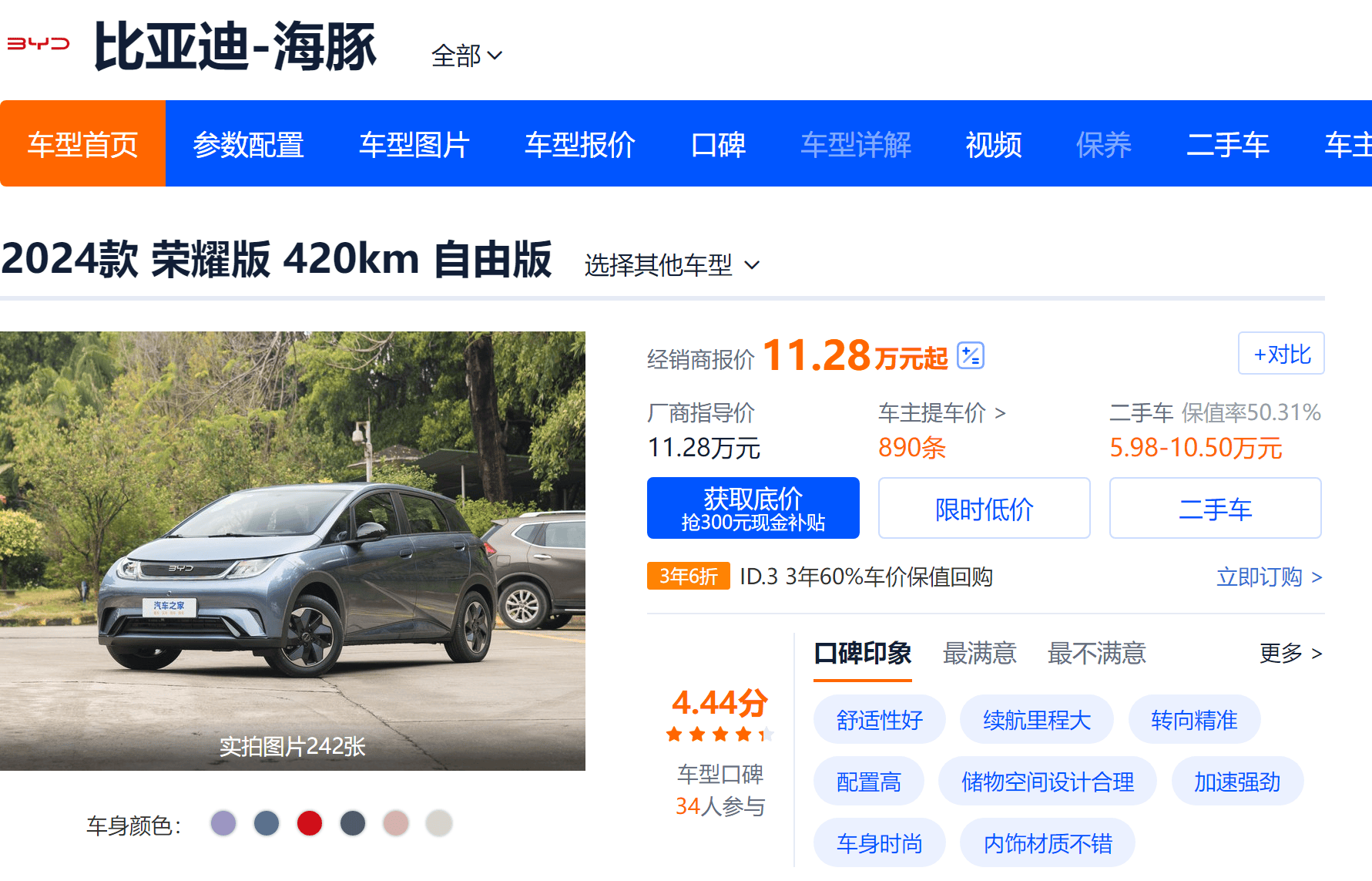Open the 车型报价 tab
The width and height of the screenshot is (1372, 881).
(580, 144)
